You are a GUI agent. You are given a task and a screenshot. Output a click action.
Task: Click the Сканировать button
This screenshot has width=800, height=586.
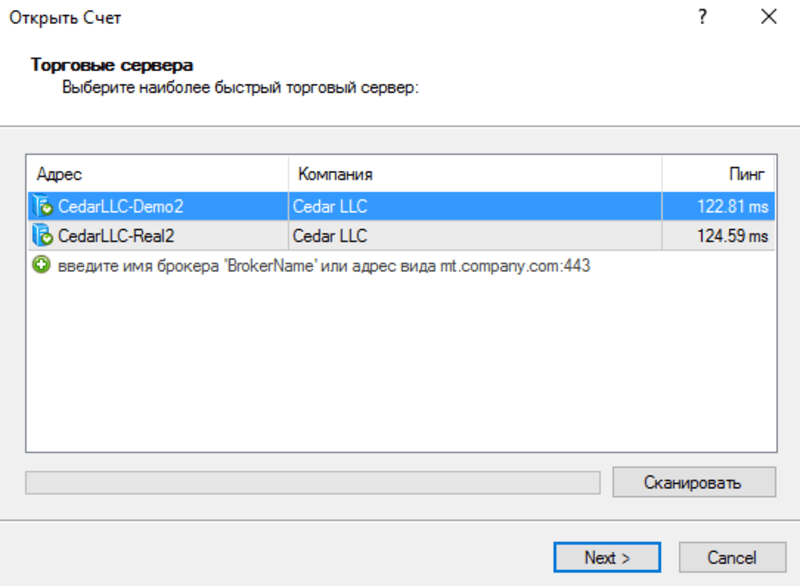(x=694, y=482)
